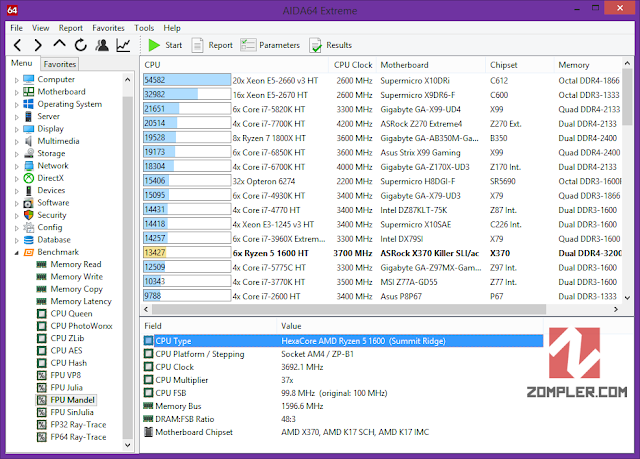Expand the Display tree node
Image resolution: width=640 pixels, height=459 pixels.
click(x=17, y=129)
